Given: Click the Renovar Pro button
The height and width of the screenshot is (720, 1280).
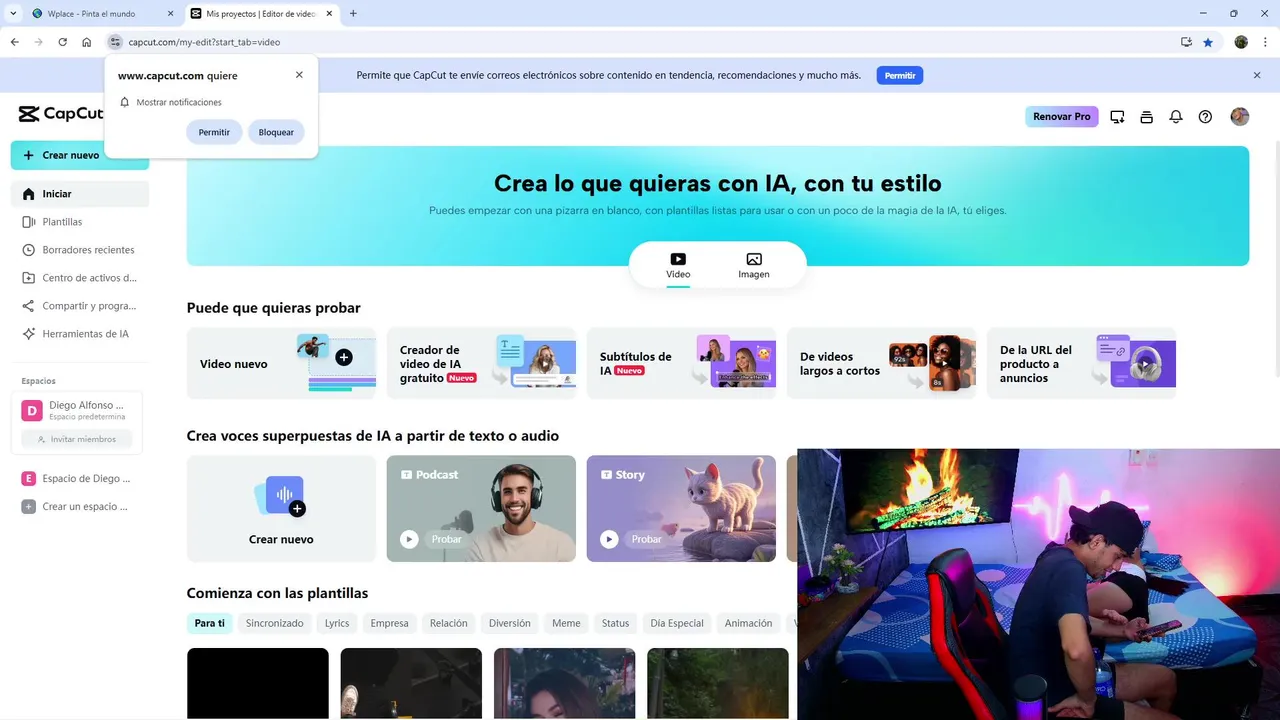Looking at the screenshot, I should coord(1061,117).
